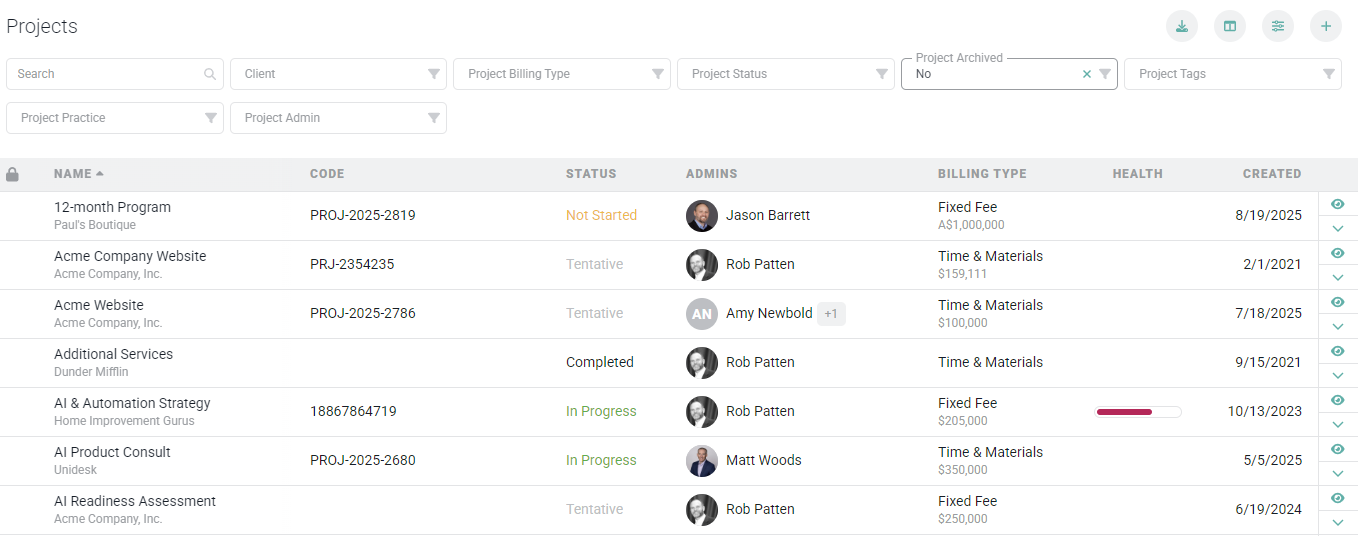
Task: Click the search magnifier icon
Action: 210,74
